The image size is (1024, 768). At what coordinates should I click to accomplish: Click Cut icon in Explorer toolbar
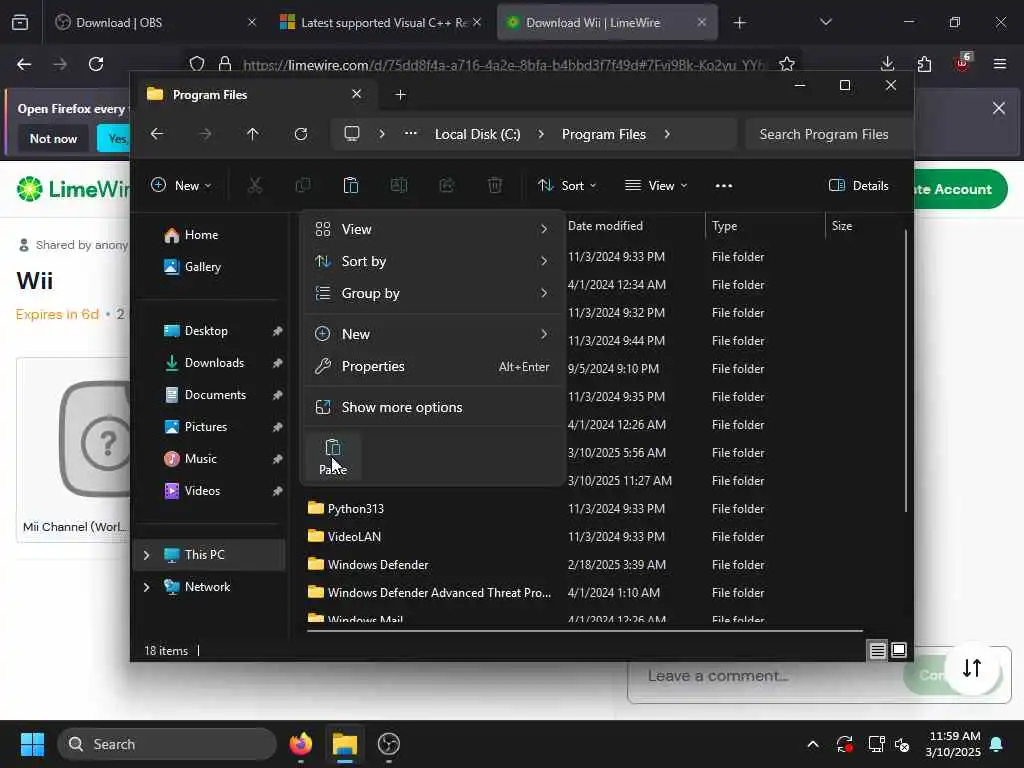(x=255, y=185)
